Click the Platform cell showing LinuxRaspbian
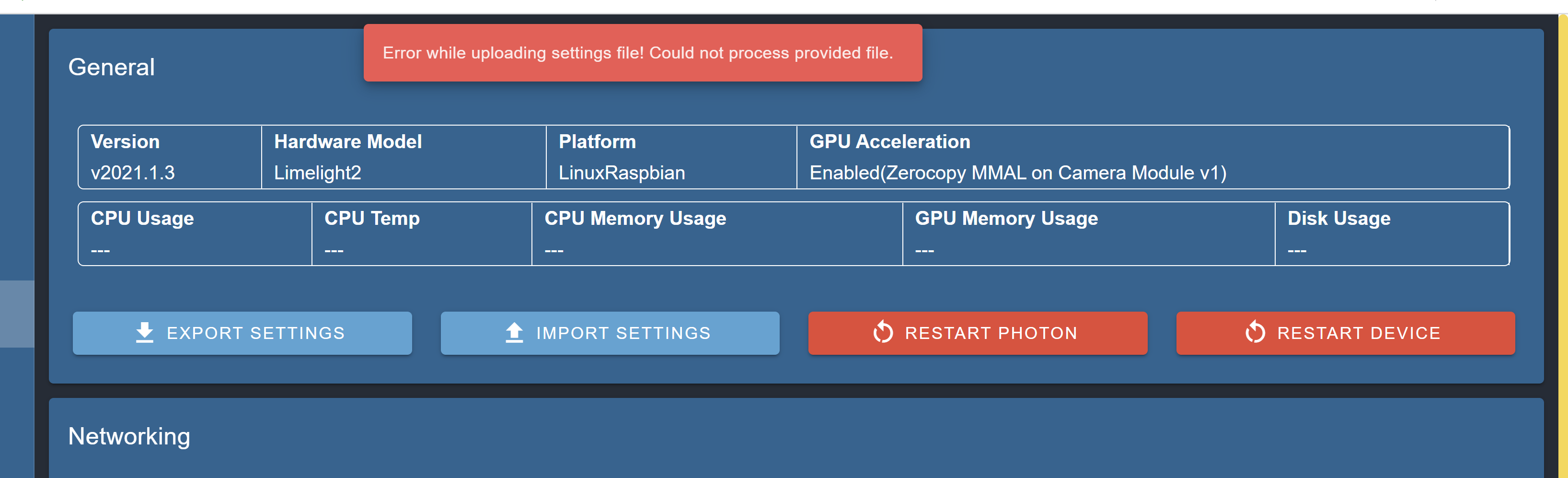Screen dimensions: 1568x478 coord(622,172)
